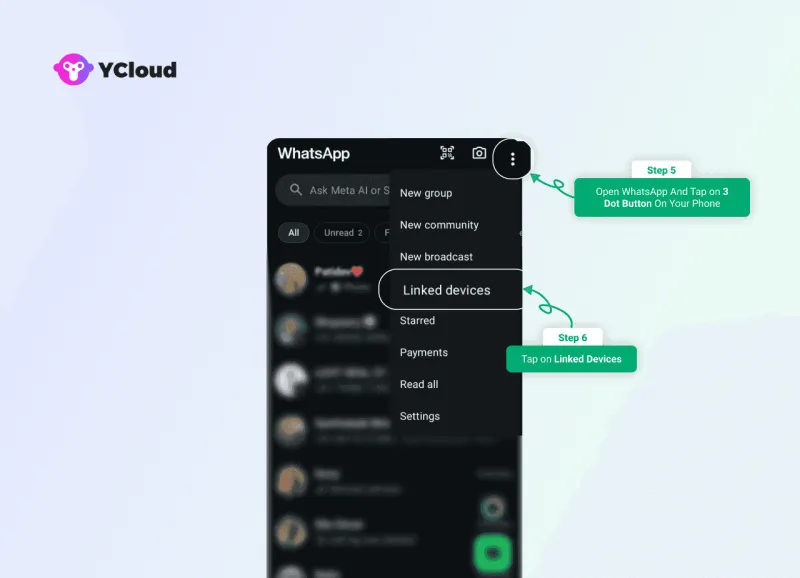Select the search magnifier icon
The height and width of the screenshot is (578, 800).
coord(296,188)
